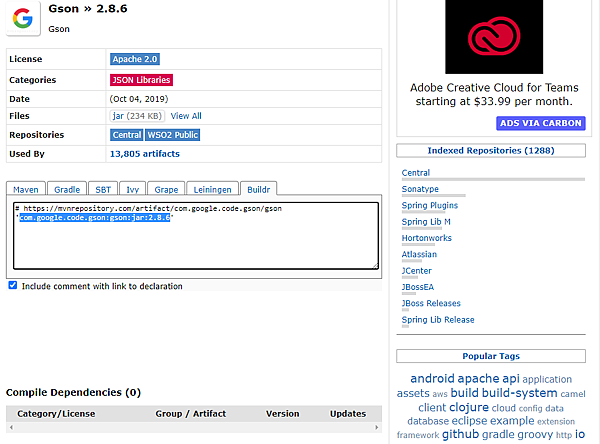600x444 pixels.
Task: Click the Google Gson logo icon
Action: click(23, 18)
